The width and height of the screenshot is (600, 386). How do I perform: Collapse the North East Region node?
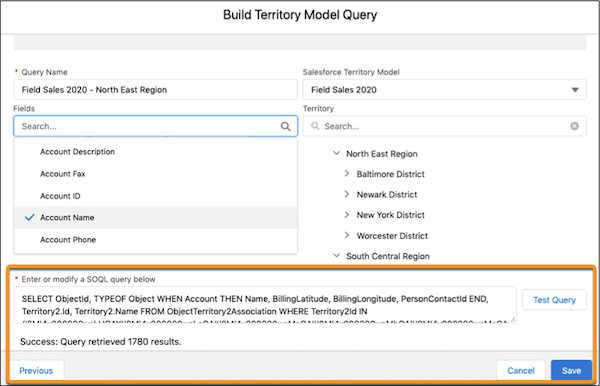click(336, 153)
